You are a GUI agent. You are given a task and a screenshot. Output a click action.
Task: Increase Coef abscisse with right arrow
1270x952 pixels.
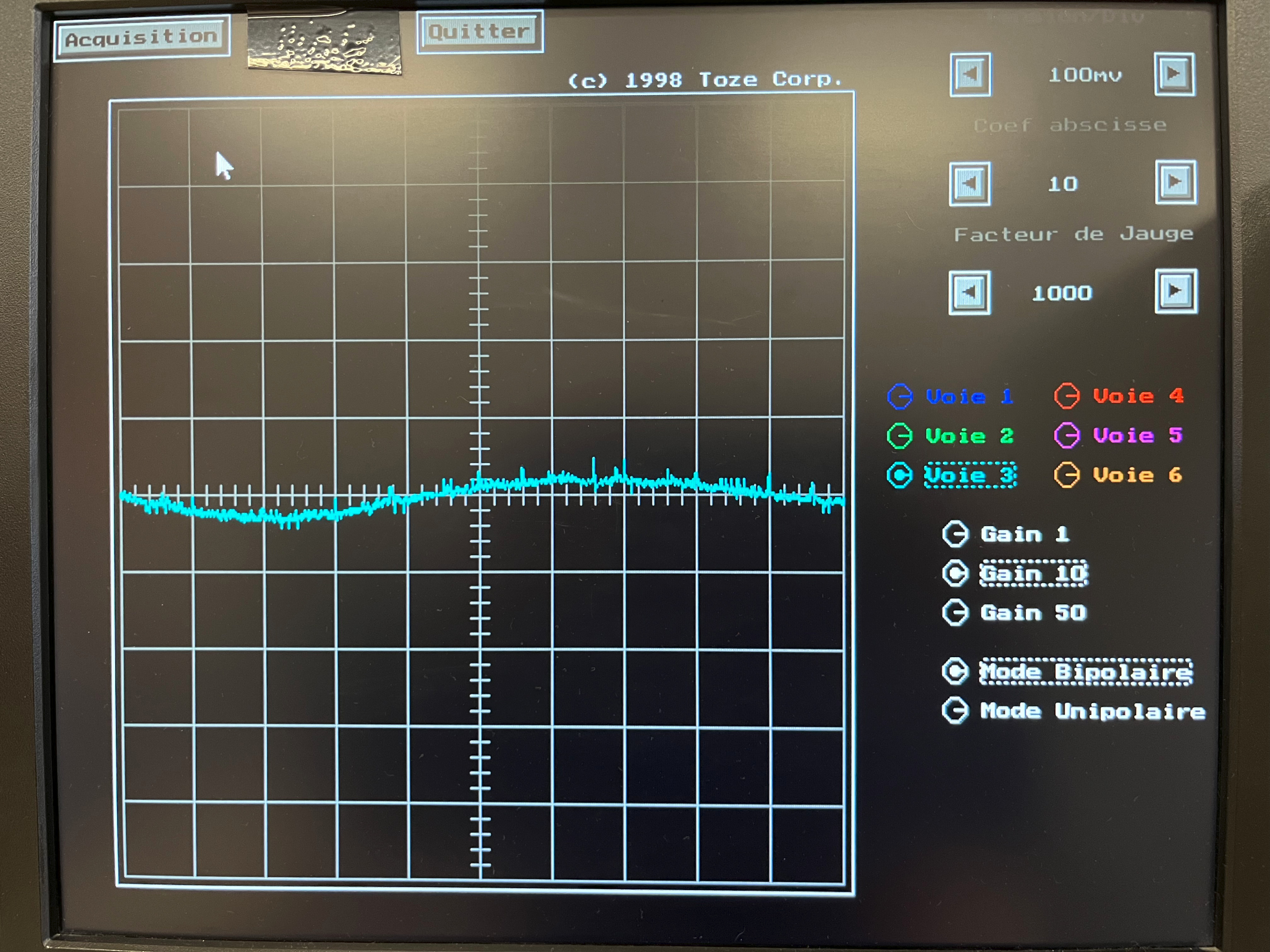pos(1175,183)
